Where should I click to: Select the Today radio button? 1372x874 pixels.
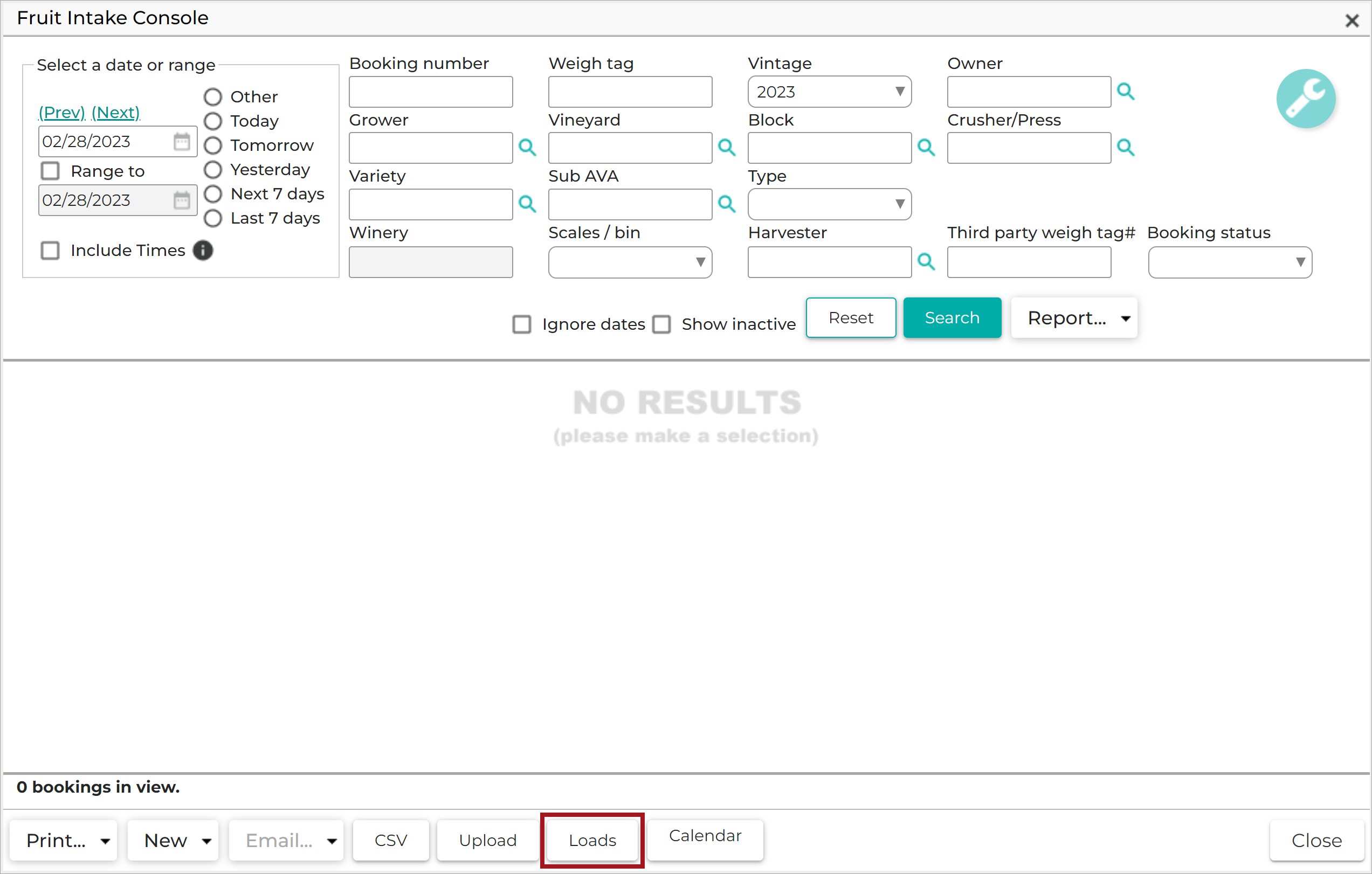212,121
